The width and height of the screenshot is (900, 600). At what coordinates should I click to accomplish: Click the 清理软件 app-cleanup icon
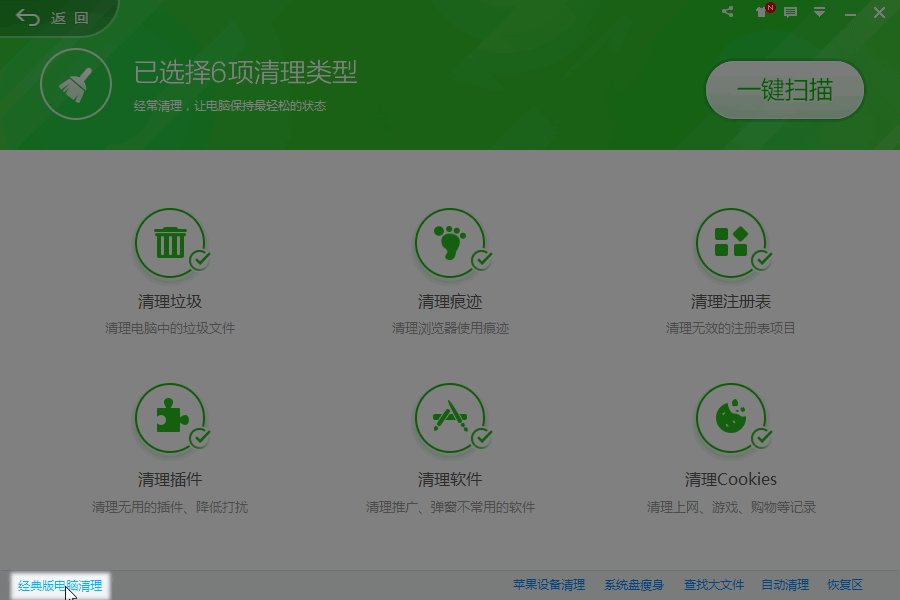[452, 418]
